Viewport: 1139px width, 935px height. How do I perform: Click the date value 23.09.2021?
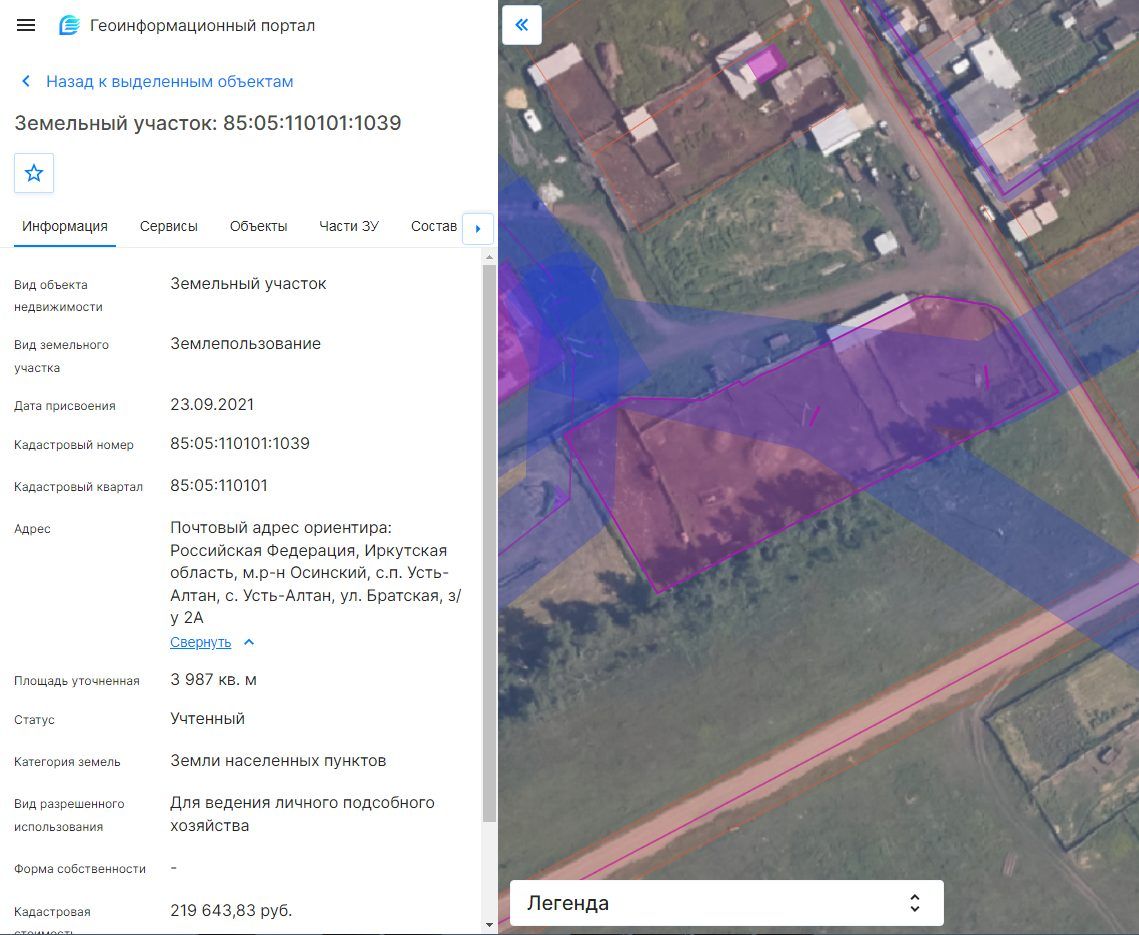click(212, 405)
